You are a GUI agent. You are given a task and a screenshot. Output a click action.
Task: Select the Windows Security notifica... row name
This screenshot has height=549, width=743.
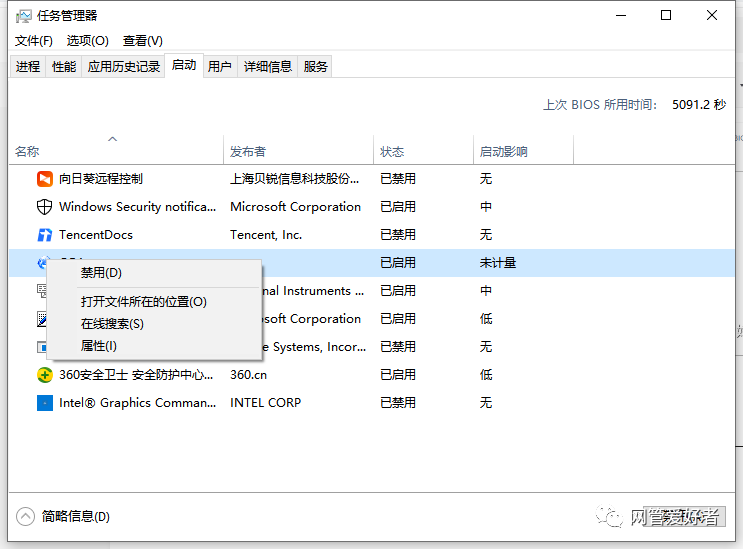(x=137, y=207)
